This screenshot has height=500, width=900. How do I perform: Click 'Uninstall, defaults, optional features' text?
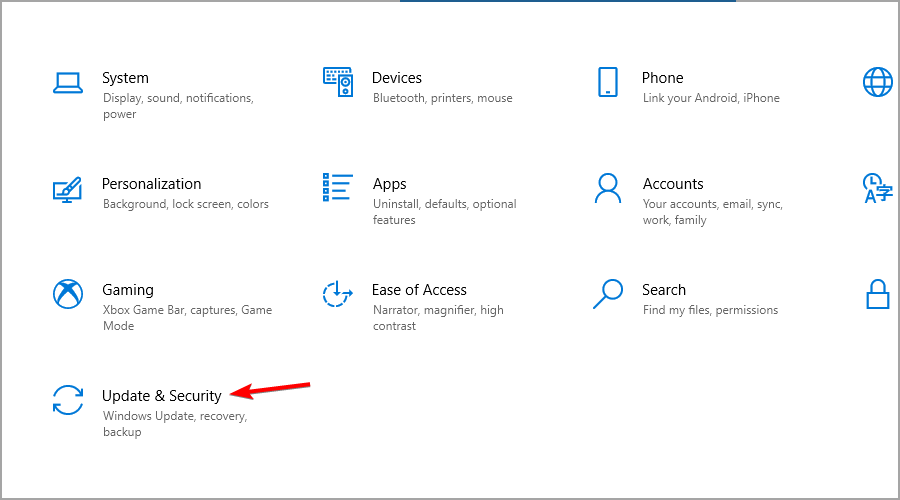(x=445, y=212)
